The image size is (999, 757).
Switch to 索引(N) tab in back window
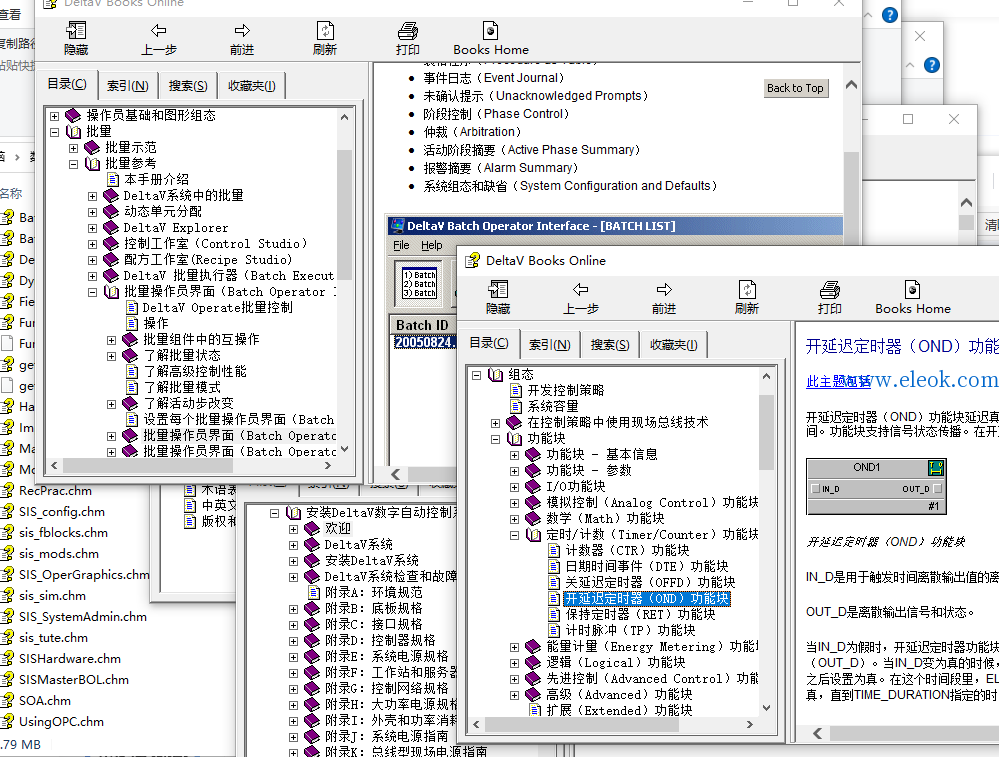pos(127,85)
